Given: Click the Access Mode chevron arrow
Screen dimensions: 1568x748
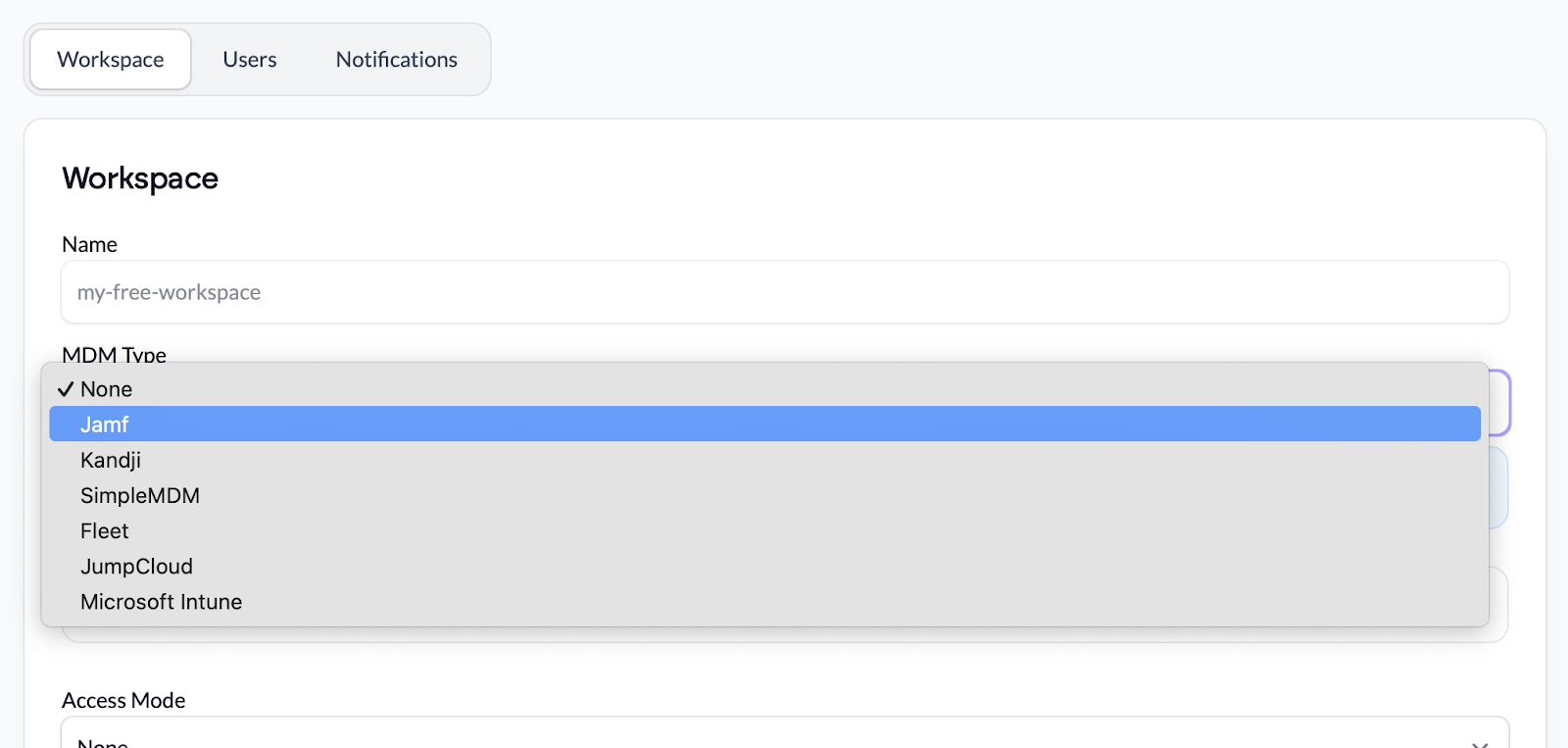Looking at the screenshot, I should [1480, 744].
